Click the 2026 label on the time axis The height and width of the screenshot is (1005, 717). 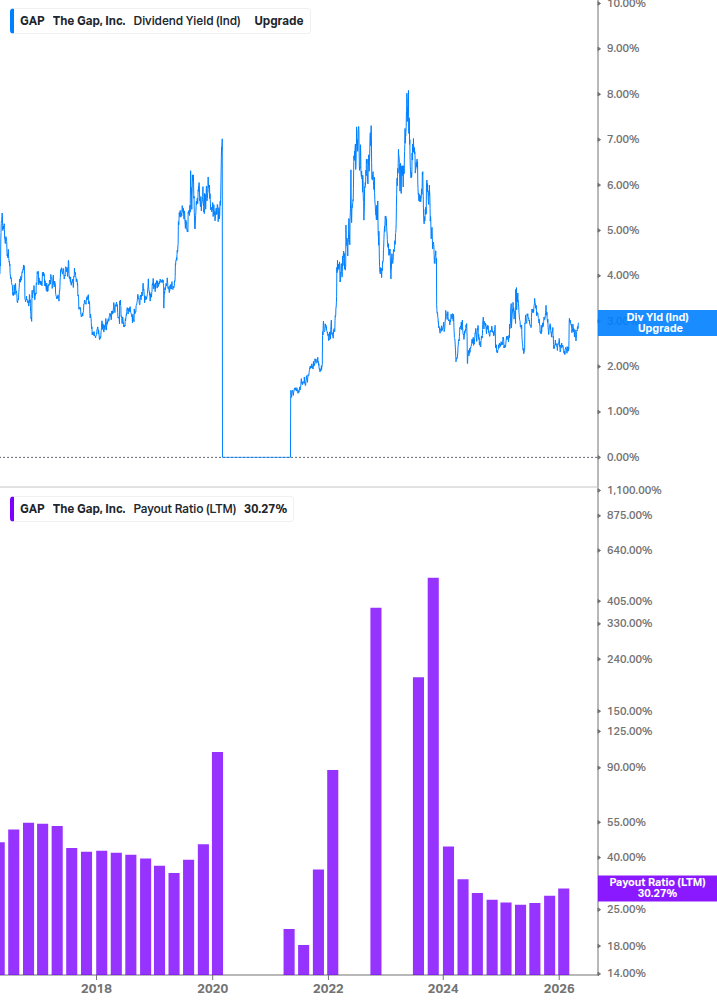click(559, 988)
